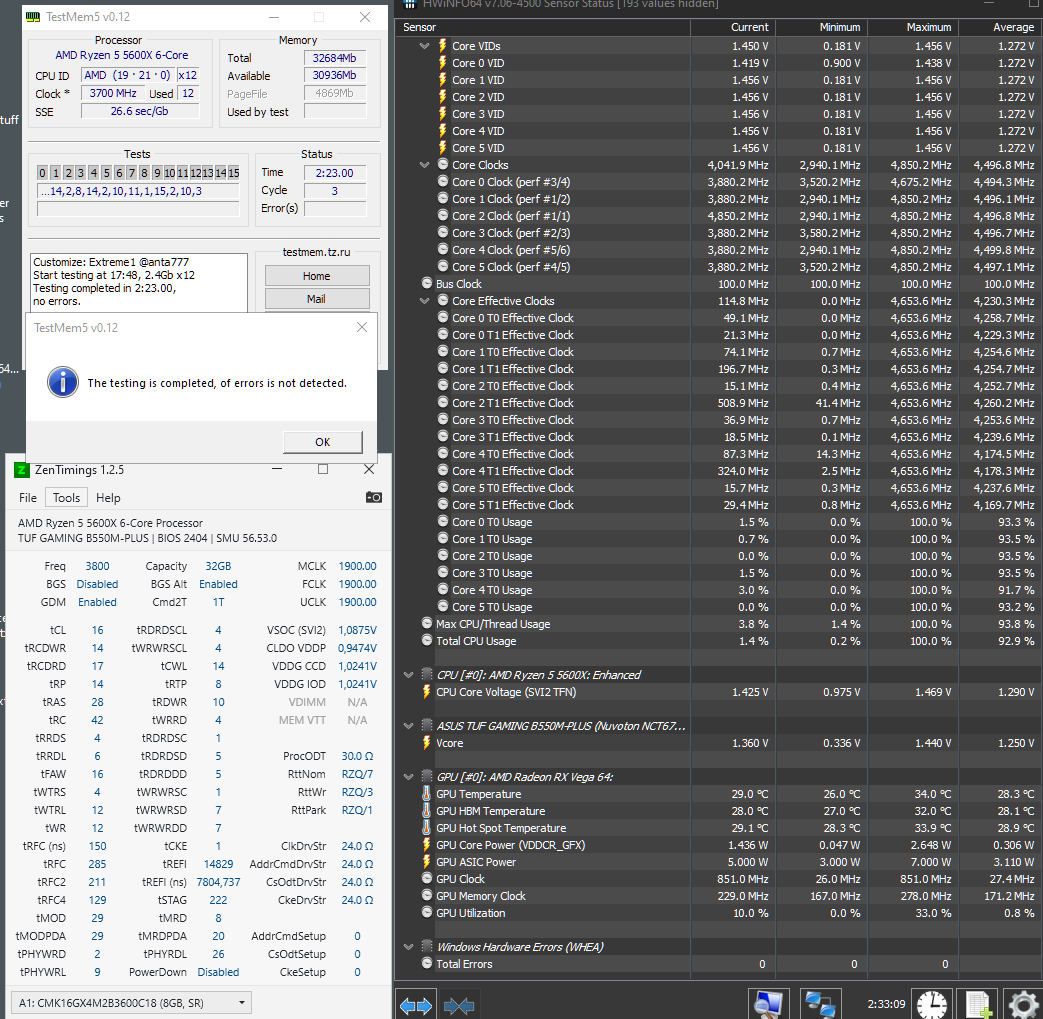Click the TestMem5 Home button
The height and width of the screenshot is (1019, 1043).
(x=317, y=275)
